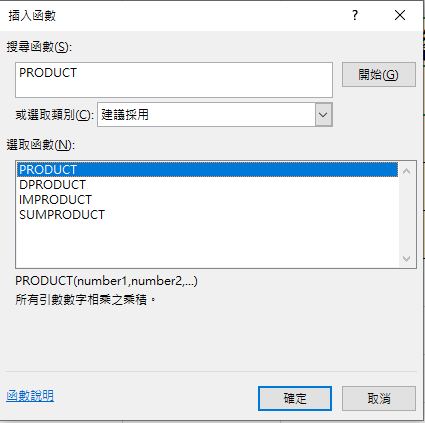Cancel with the 取消 button

379,399
